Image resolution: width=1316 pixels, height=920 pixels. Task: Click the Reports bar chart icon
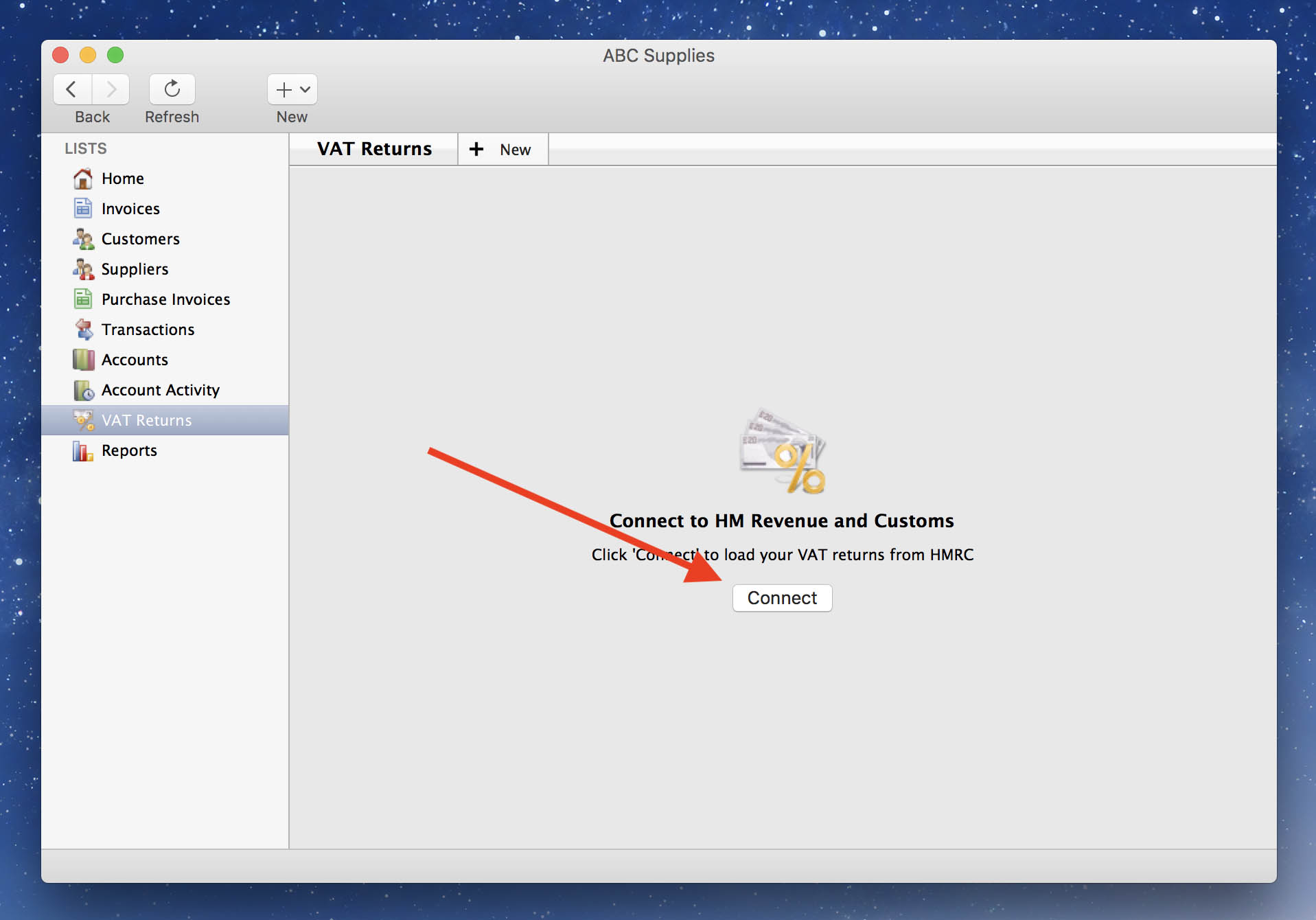(83, 450)
